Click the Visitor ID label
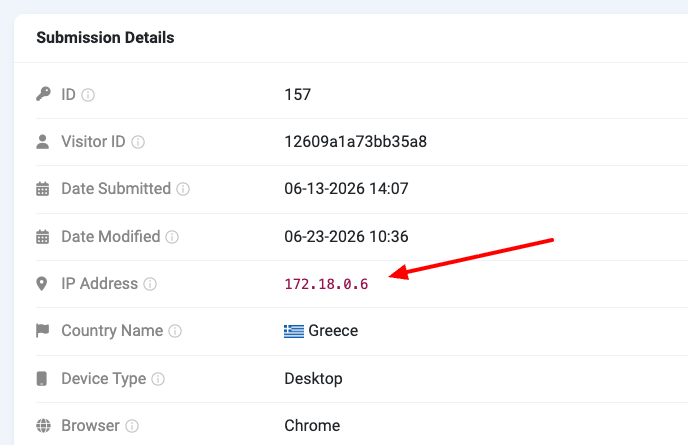Screen dimensions: 688x445 point(93,141)
